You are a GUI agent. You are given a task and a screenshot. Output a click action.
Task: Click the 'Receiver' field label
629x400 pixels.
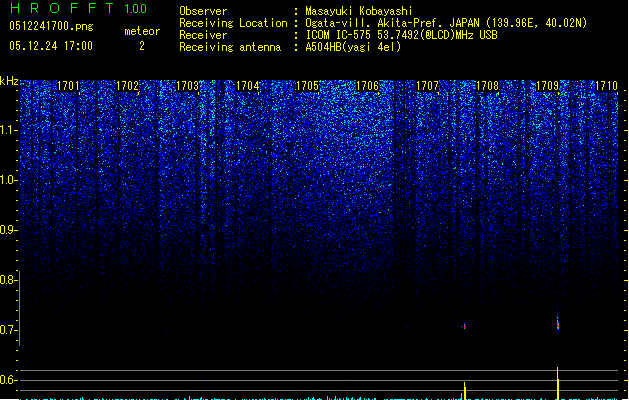click(203, 35)
